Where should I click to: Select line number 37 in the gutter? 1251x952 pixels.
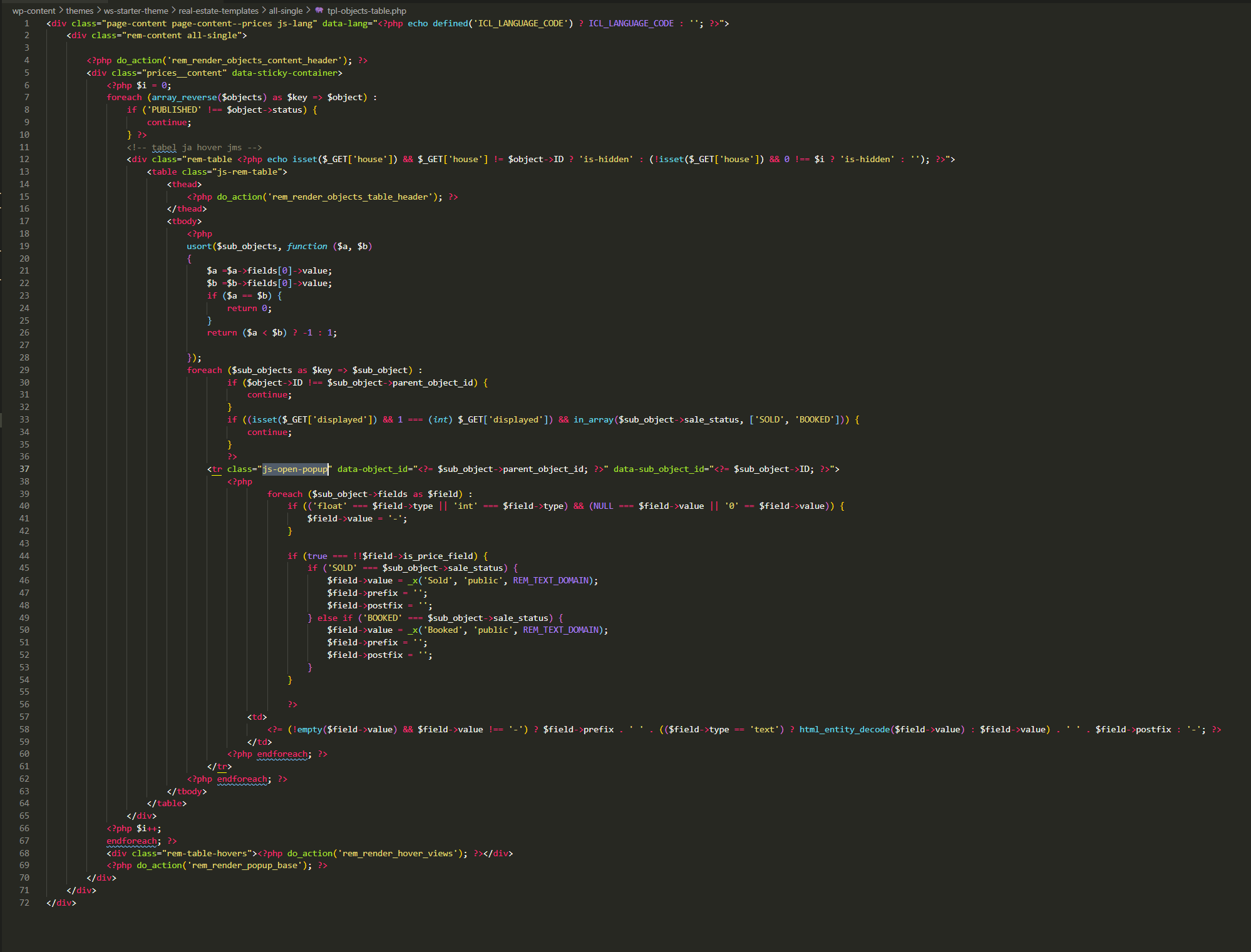pos(24,469)
